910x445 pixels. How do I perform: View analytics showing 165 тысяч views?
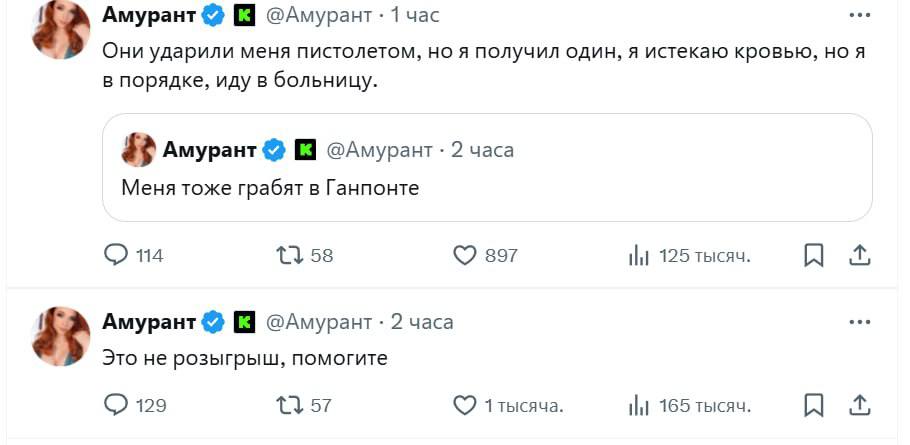coord(639,406)
